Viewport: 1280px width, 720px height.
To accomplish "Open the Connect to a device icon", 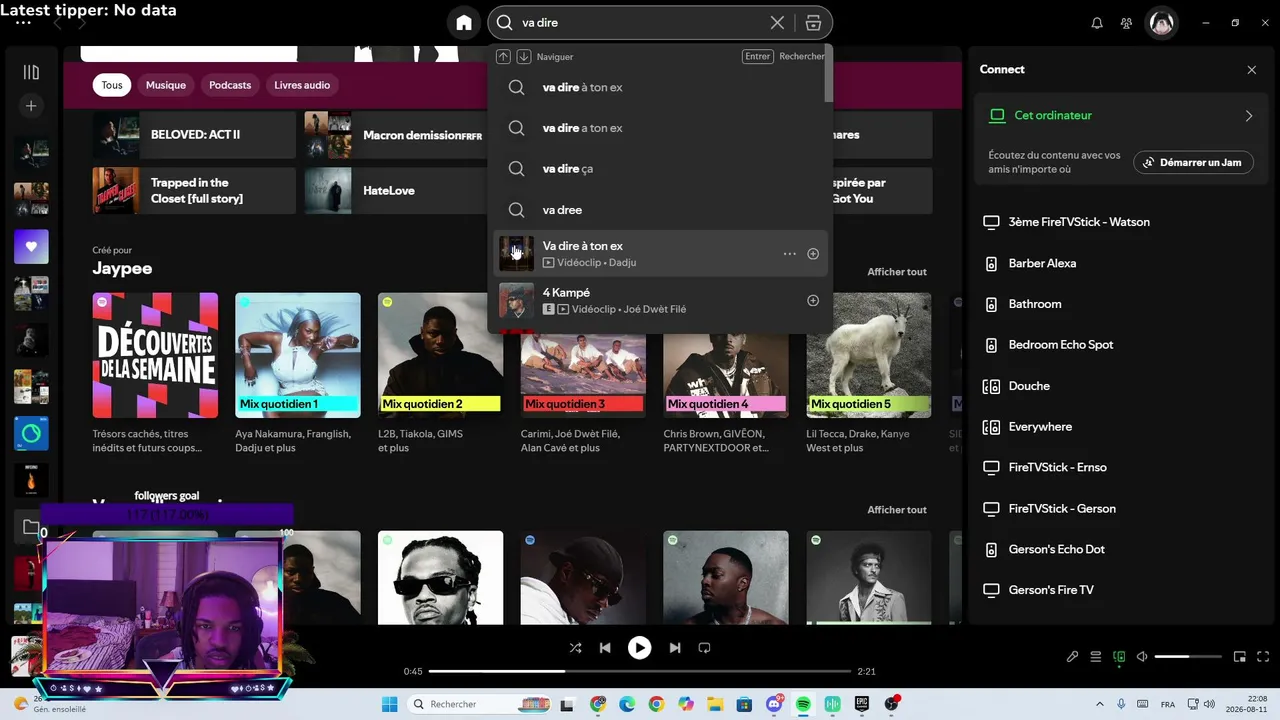I will (x=1119, y=657).
